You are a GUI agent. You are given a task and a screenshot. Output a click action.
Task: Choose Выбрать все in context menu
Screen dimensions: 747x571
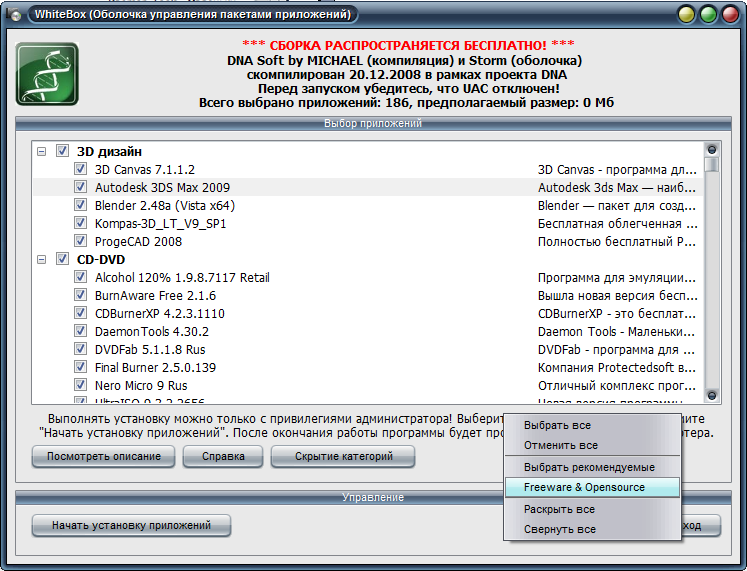(592, 425)
